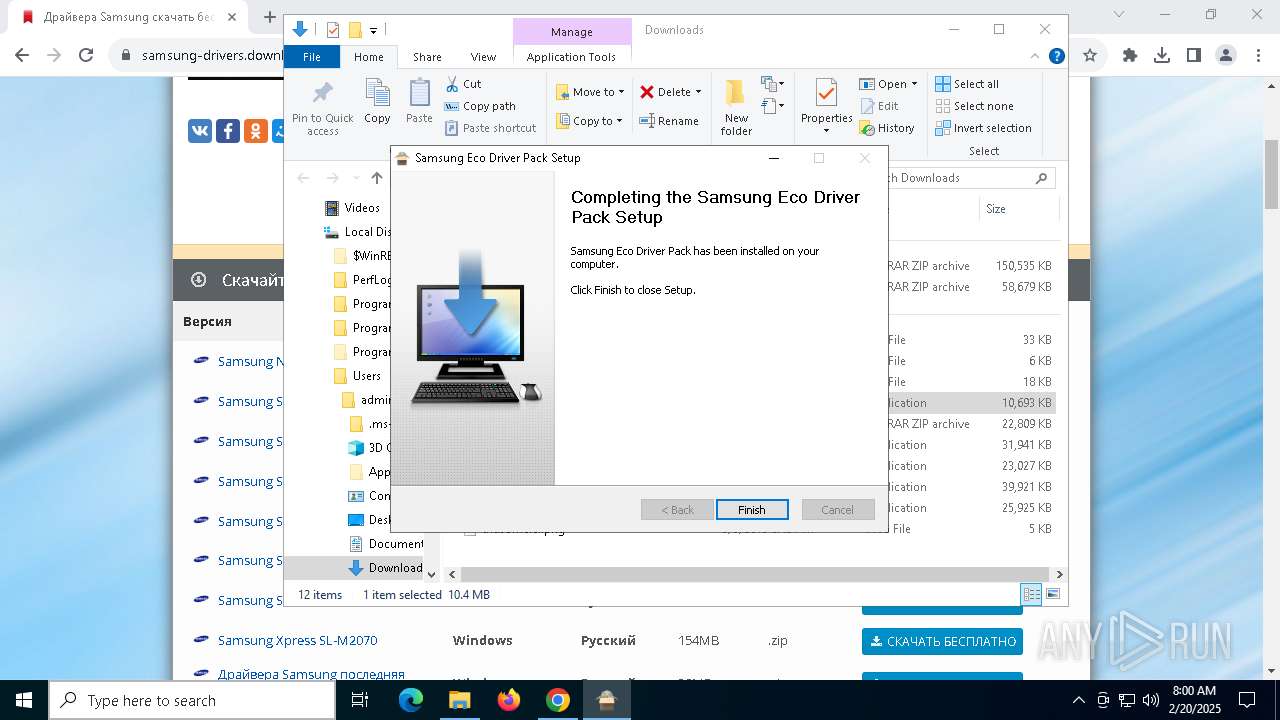
Task: Click Invert selection in the ribbon
Action: tap(984, 128)
